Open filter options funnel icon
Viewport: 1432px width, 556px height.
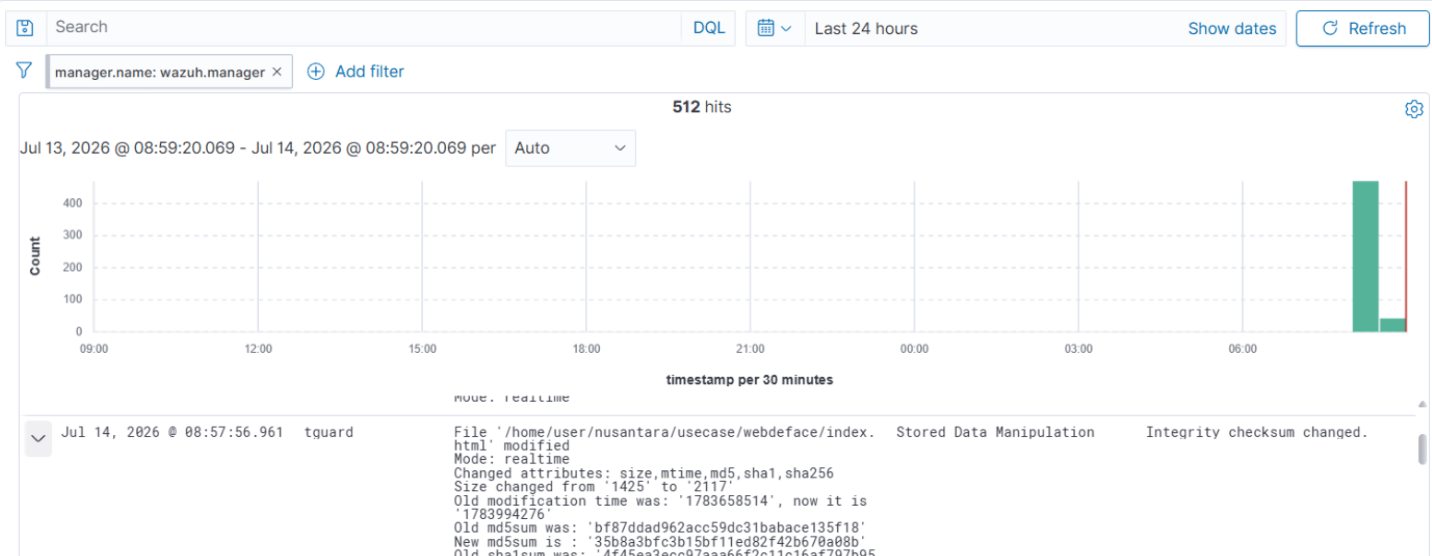(x=24, y=71)
